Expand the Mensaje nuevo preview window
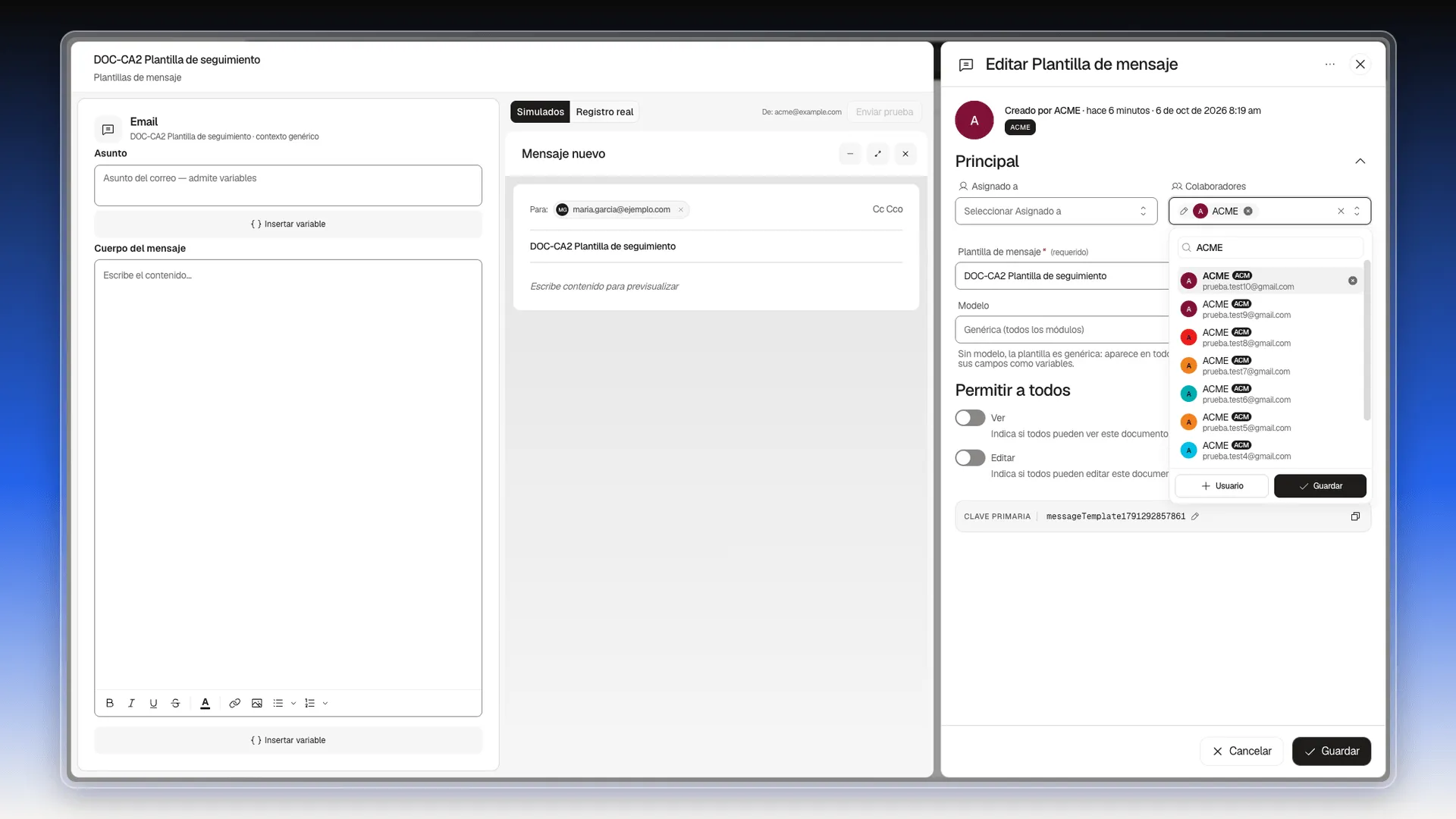 pyautogui.click(x=877, y=154)
